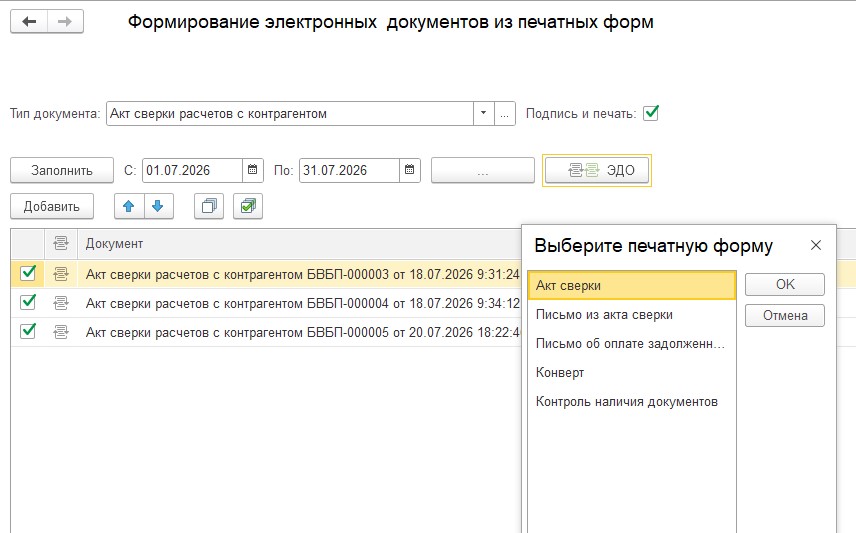
Task: Click the Тип документа input field
Action: [x=290, y=114]
